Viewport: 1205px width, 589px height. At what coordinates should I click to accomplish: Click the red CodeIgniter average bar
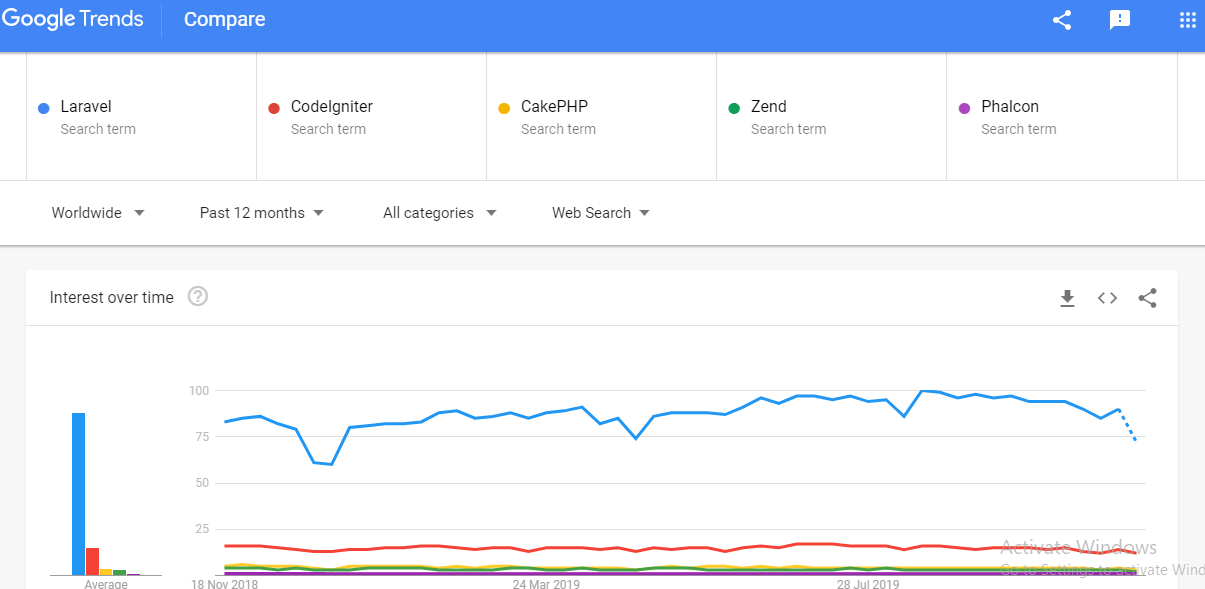click(x=91, y=559)
